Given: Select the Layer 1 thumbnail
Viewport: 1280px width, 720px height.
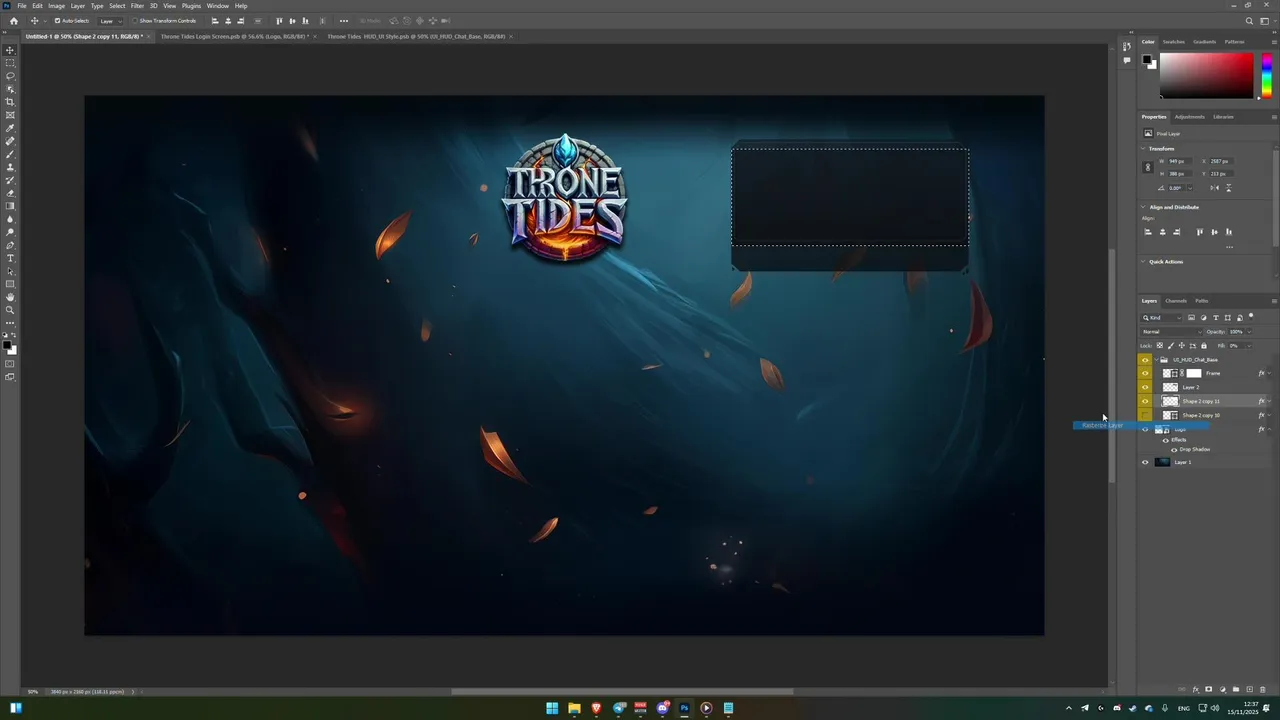Looking at the screenshot, I should pyautogui.click(x=1162, y=462).
